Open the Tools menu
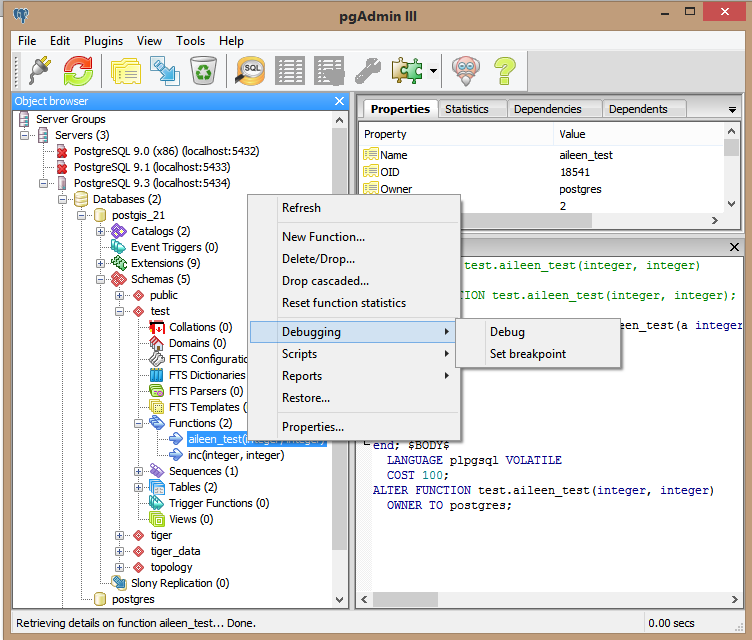This screenshot has height=640, width=752. 190,41
